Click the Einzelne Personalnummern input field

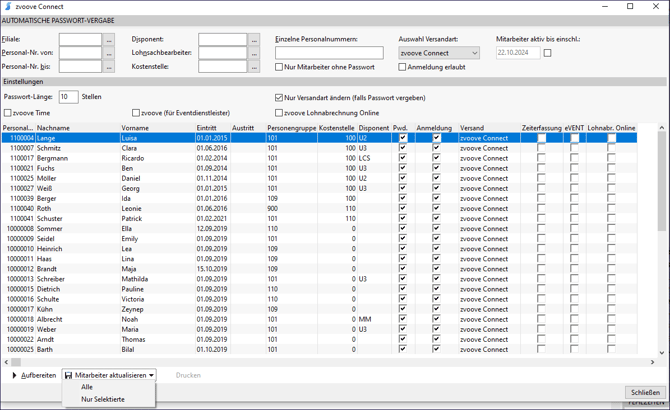pos(329,53)
